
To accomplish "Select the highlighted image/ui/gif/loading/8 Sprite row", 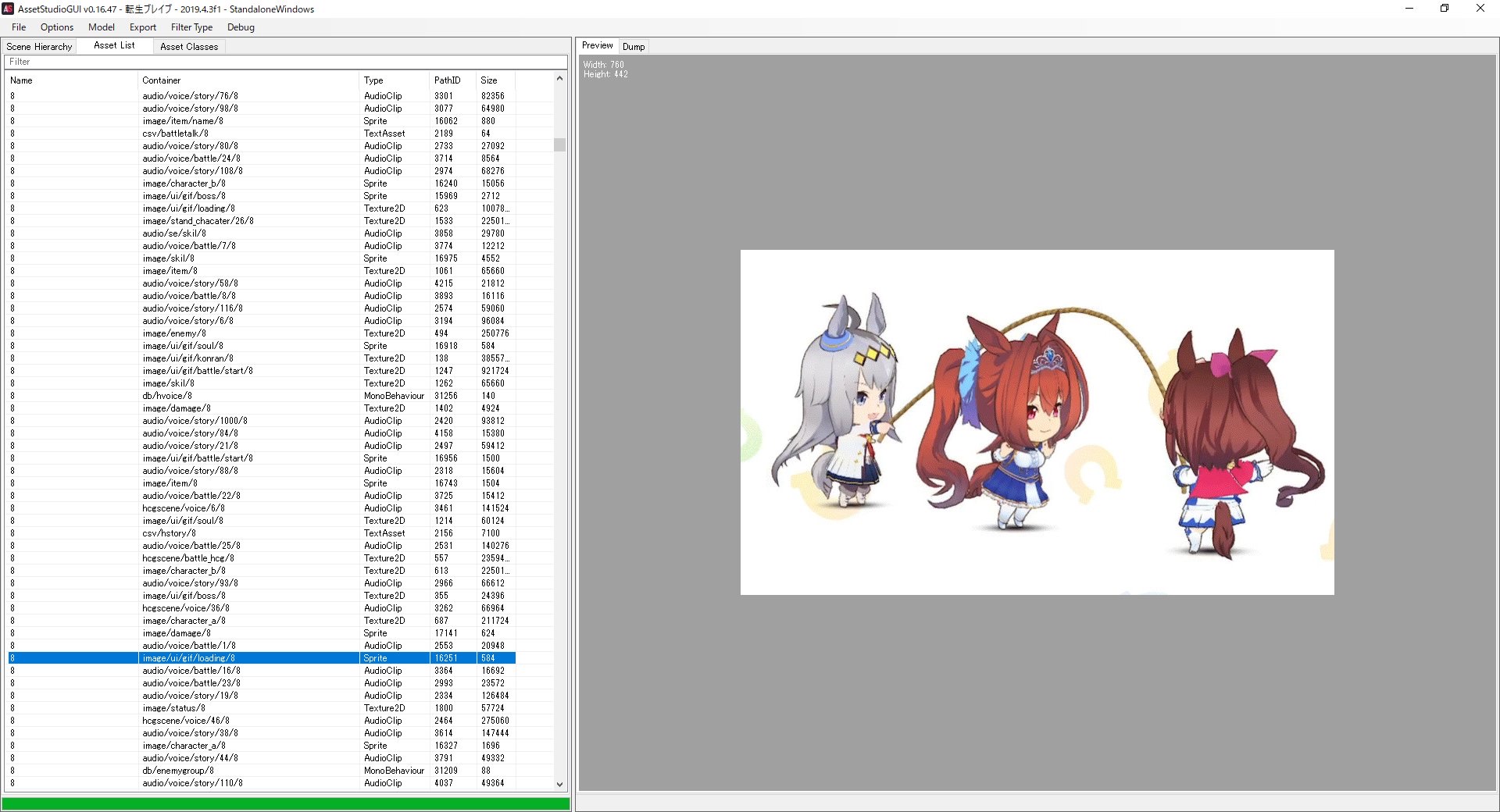I will point(262,658).
